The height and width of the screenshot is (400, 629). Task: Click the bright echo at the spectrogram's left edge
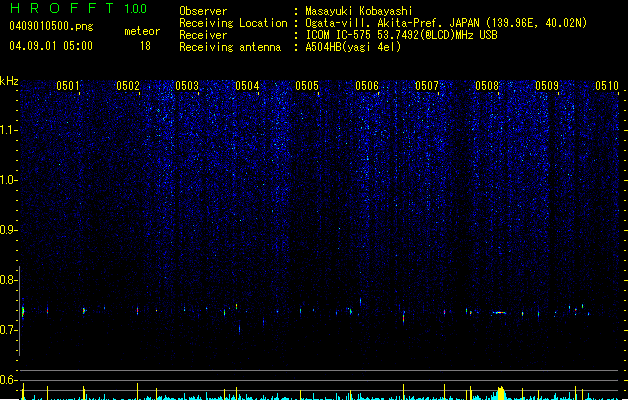click(23, 312)
